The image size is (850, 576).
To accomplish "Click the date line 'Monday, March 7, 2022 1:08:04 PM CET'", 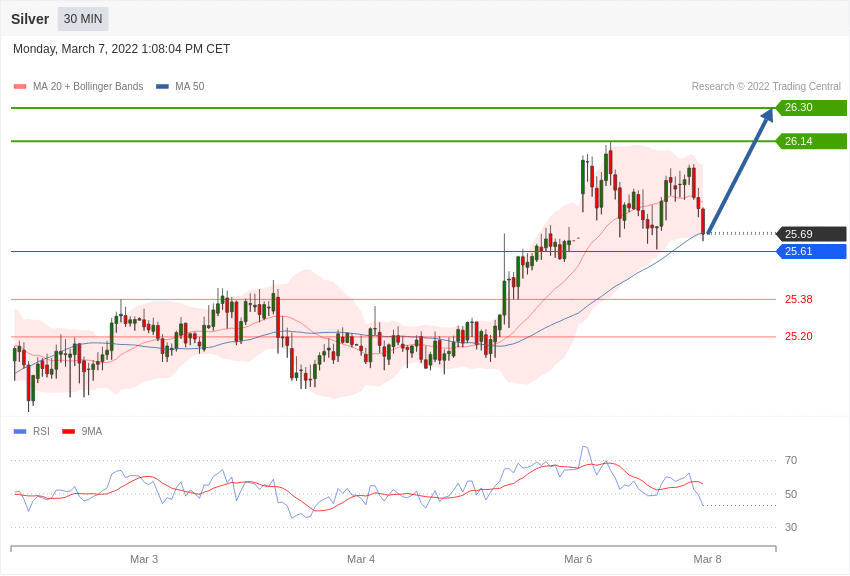I will coord(121,49).
